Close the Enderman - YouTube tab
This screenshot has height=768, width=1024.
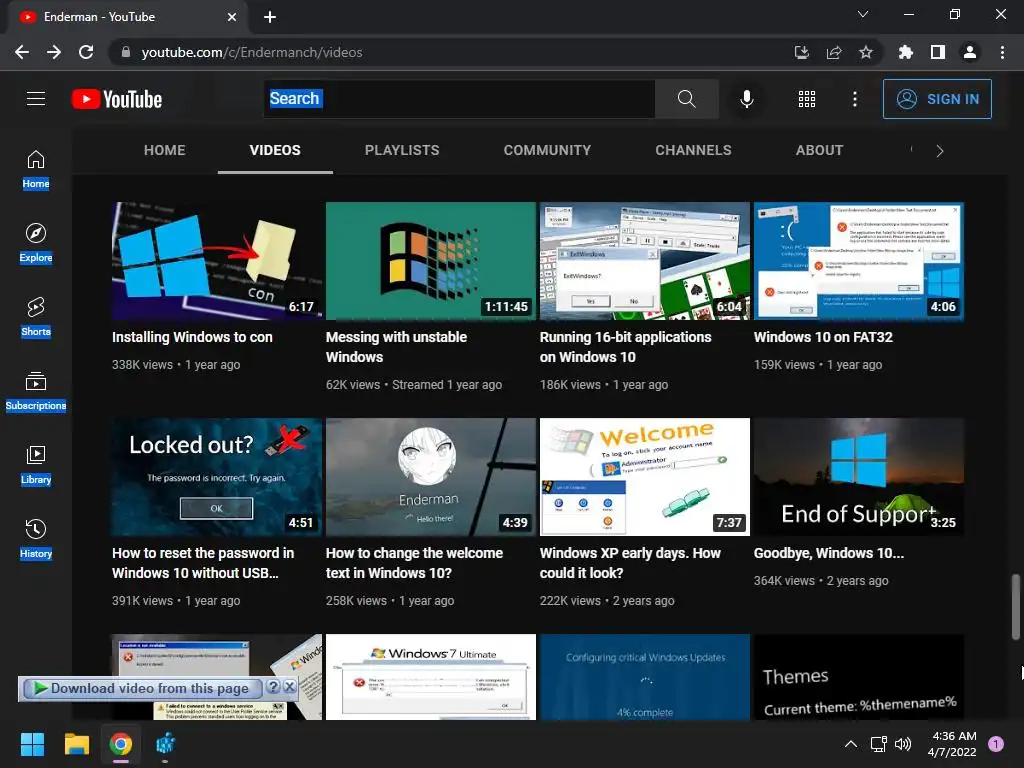point(232,17)
